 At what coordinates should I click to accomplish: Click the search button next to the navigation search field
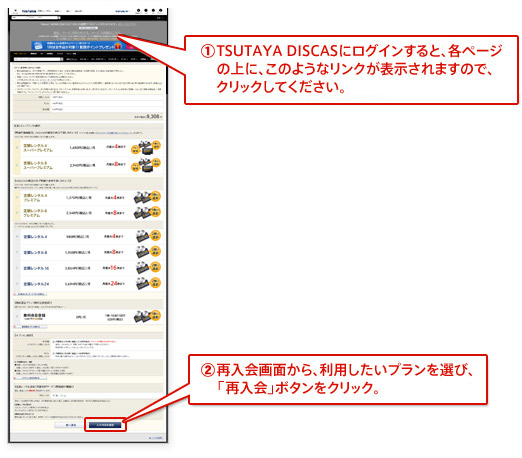[x=62, y=59]
